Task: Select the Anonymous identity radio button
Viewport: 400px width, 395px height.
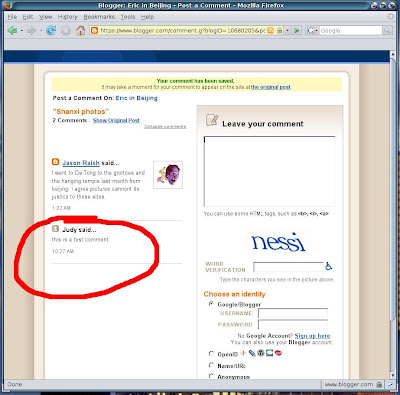Action: (x=211, y=376)
